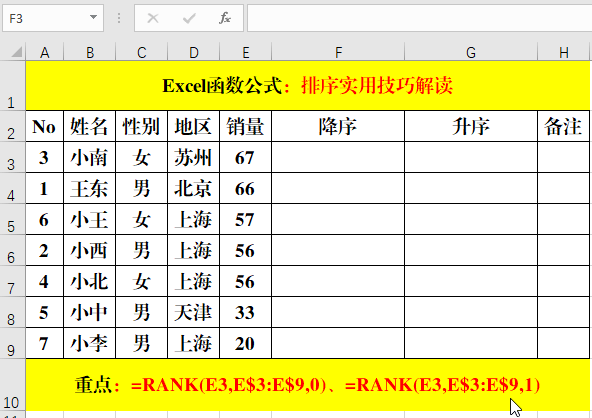Click the gender cell '男' in 王东's row
The width and height of the screenshot is (592, 418).
click(x=142, y=188)
